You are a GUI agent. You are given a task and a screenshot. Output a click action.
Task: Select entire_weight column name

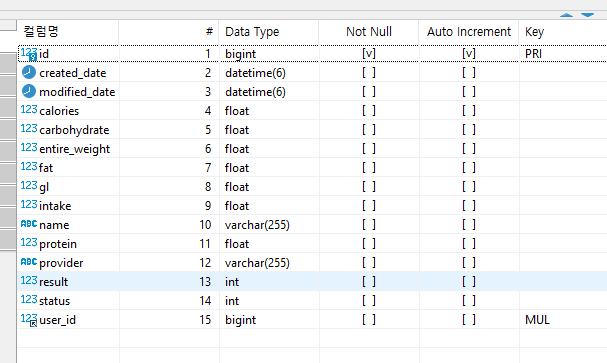tap(74, 149)
